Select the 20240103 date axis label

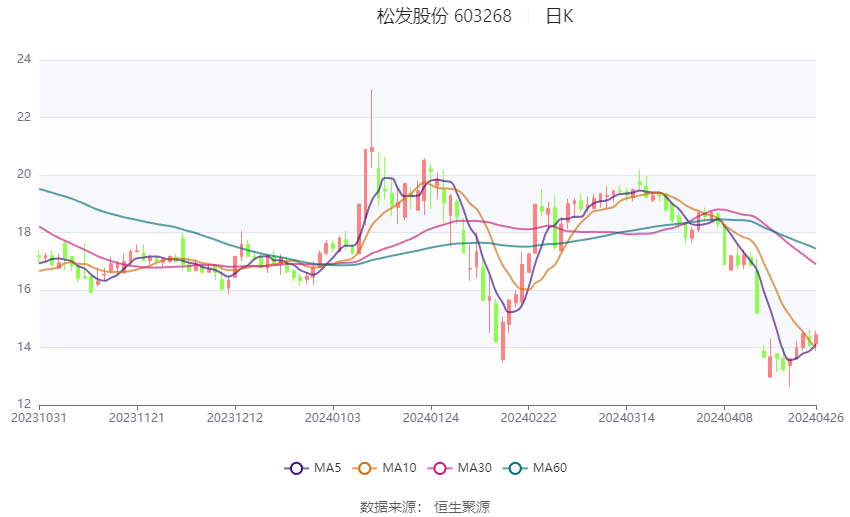click(x=333, y=418)
